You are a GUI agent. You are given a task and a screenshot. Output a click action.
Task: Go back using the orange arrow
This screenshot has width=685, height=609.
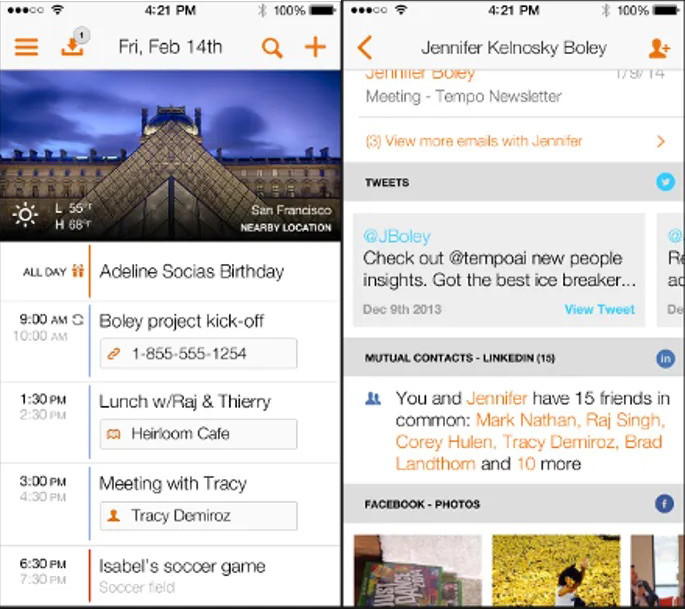coord(365,47)
